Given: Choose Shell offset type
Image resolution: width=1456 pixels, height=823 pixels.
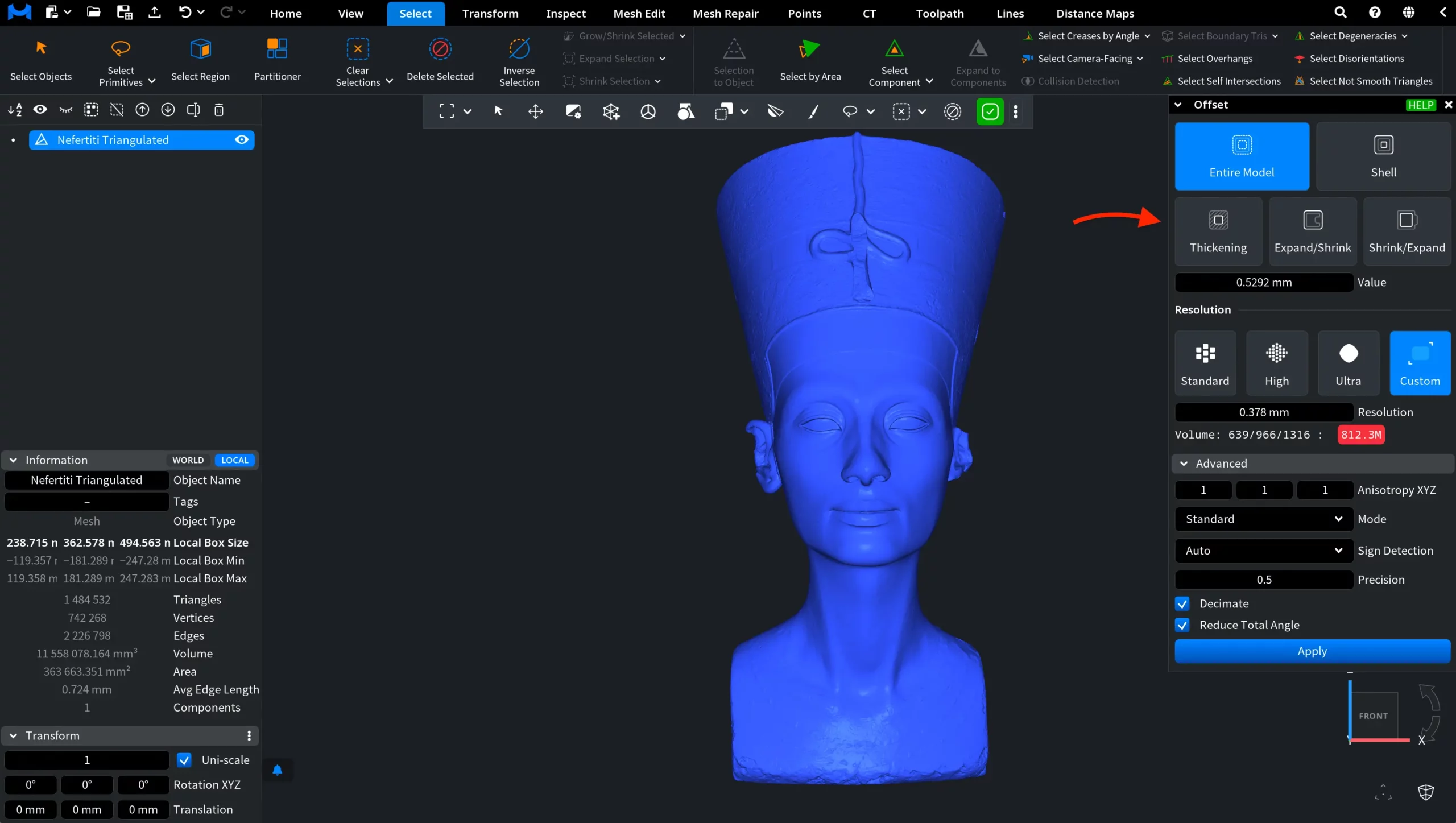Looking at the screenshot, I should point(1383,156).
